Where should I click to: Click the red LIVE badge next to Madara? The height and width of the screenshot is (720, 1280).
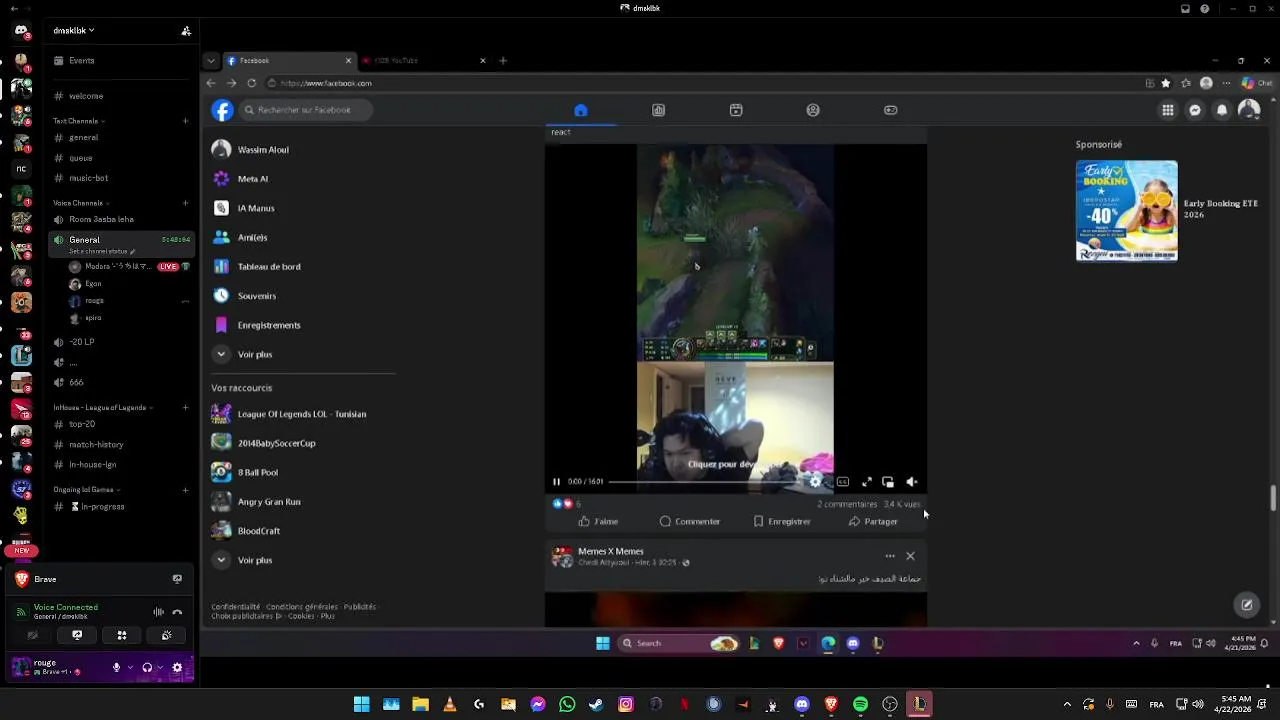coord(168,267)
